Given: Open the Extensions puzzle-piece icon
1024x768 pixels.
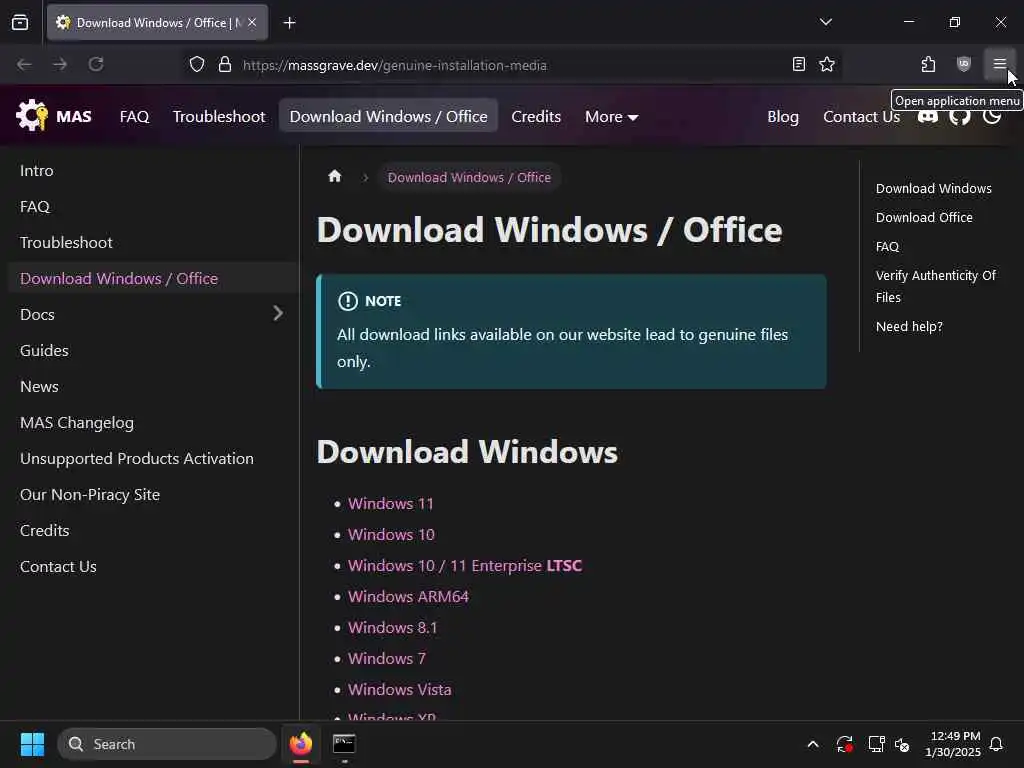Looking at the screenshot, I should (x=928, y=64).
